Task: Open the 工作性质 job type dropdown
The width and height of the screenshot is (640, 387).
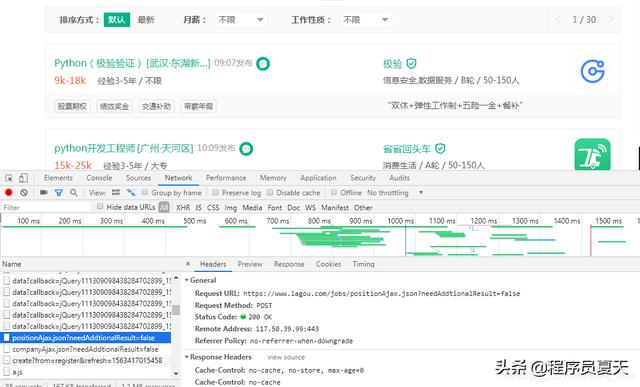Action: click(365, 20)
